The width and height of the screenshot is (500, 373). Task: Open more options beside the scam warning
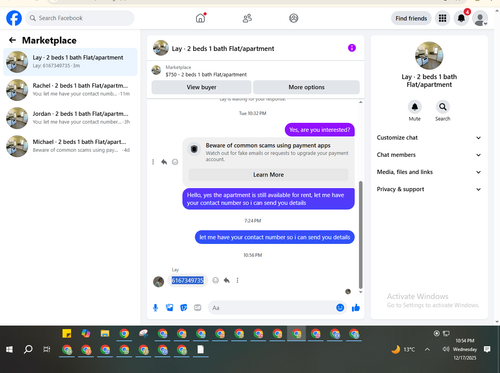click(153, 162)
